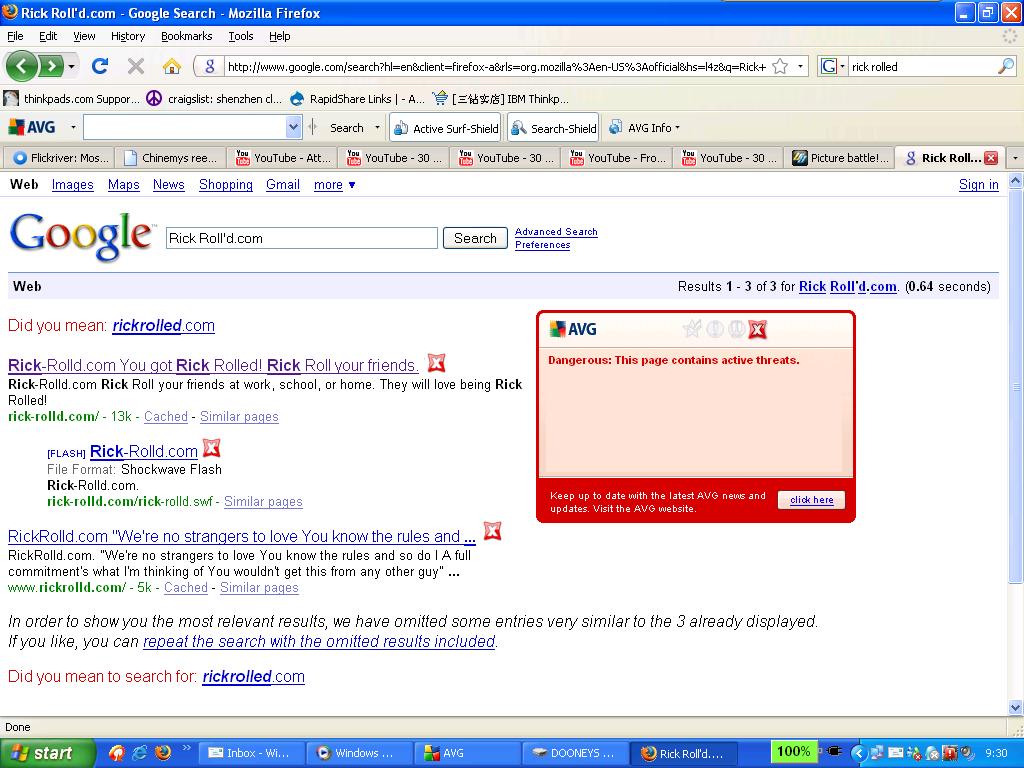Image resolution: width=1024 pixels, height=768 pixels.
Task: Click AVG danger icon beside first result title
Action: click(436, 362)
